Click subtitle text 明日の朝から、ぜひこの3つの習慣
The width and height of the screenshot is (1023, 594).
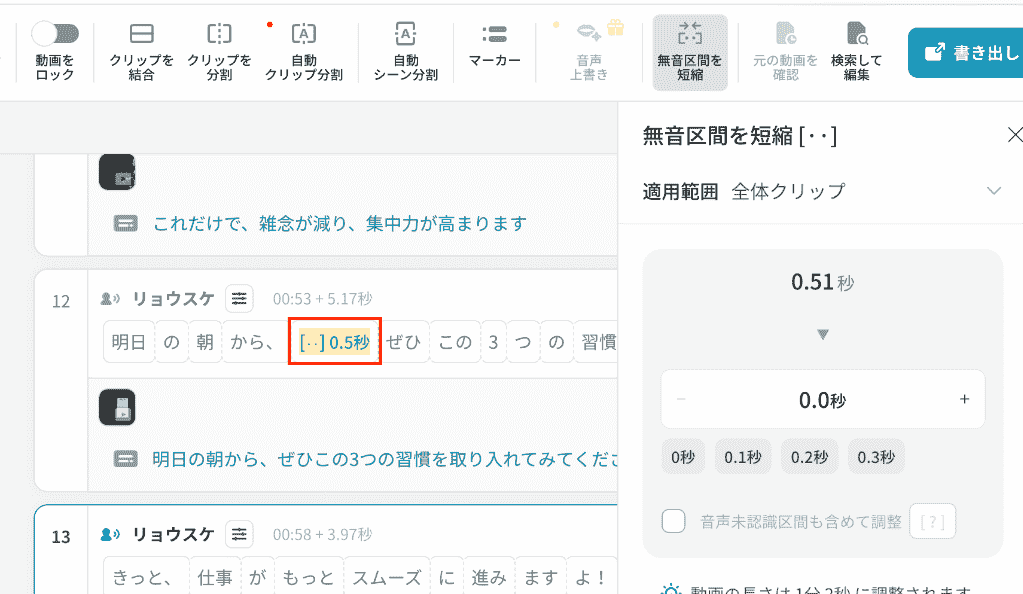pos(385,460)
